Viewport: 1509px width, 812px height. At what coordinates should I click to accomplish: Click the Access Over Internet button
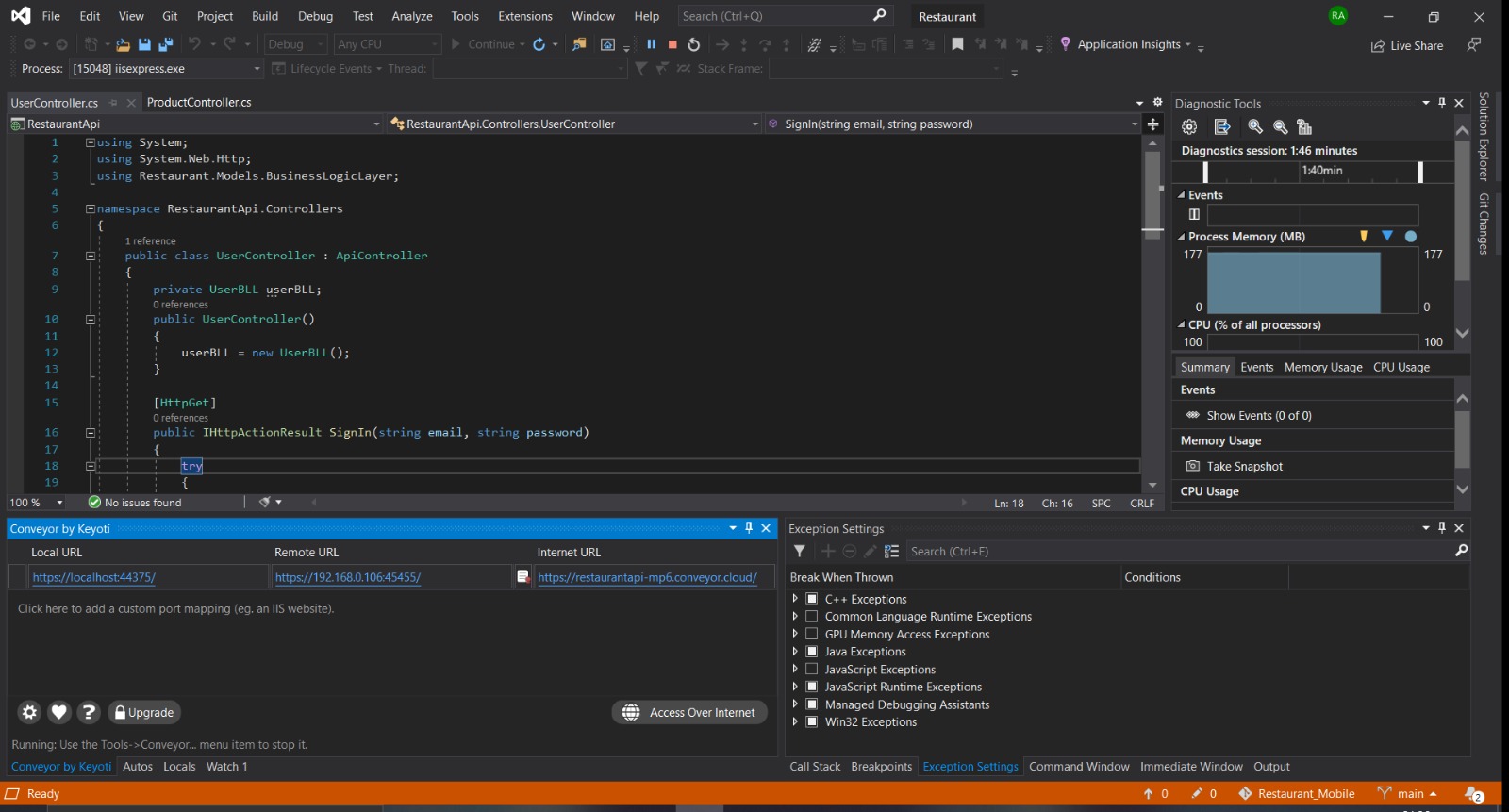pos(689,712)
